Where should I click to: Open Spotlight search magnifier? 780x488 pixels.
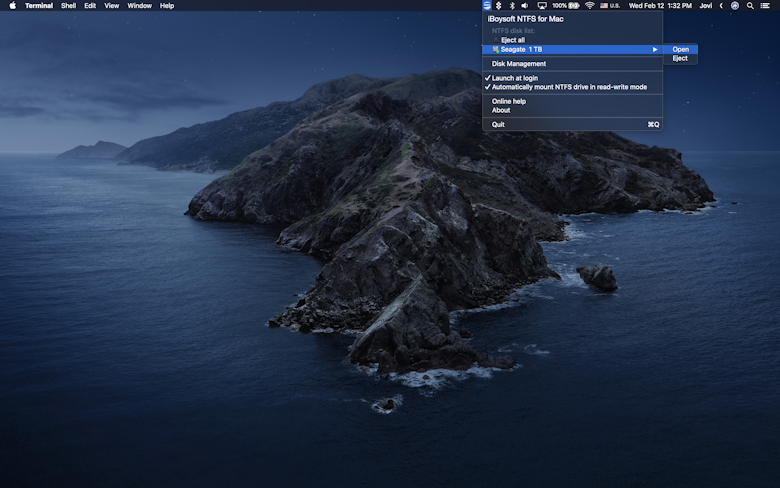point(750,5)
